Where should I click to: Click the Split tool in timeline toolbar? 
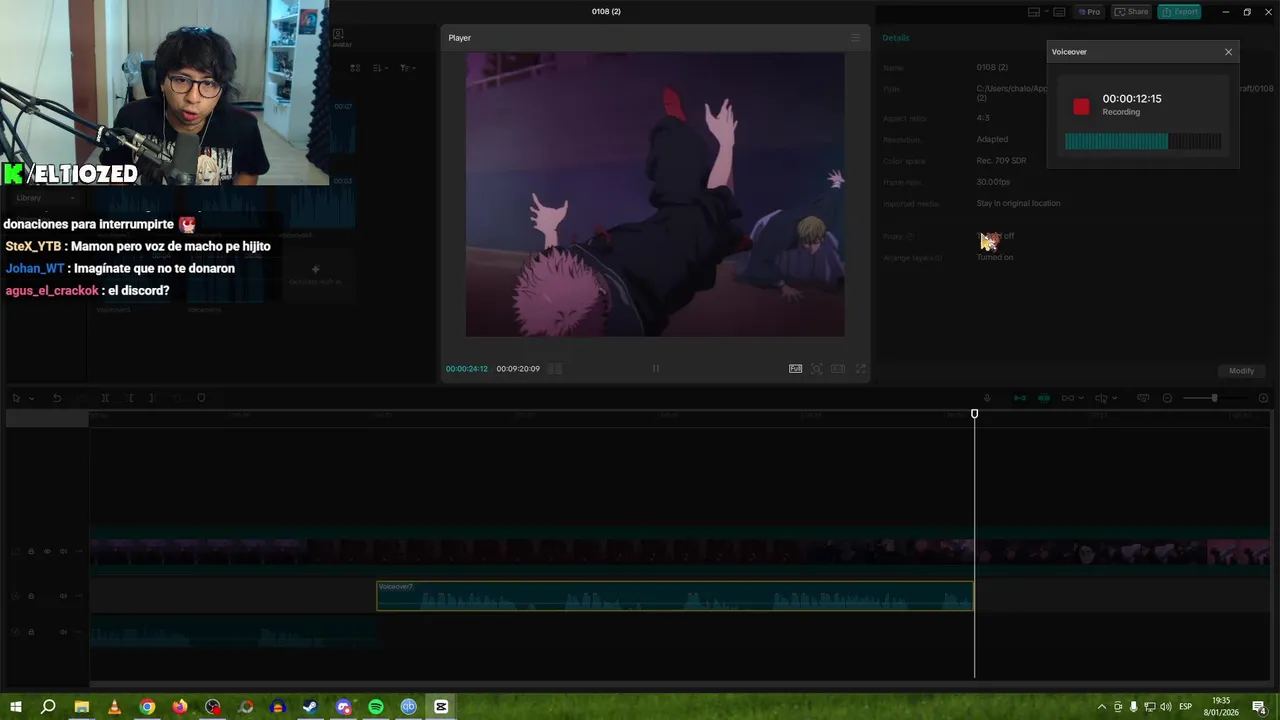tap(105, 398)
